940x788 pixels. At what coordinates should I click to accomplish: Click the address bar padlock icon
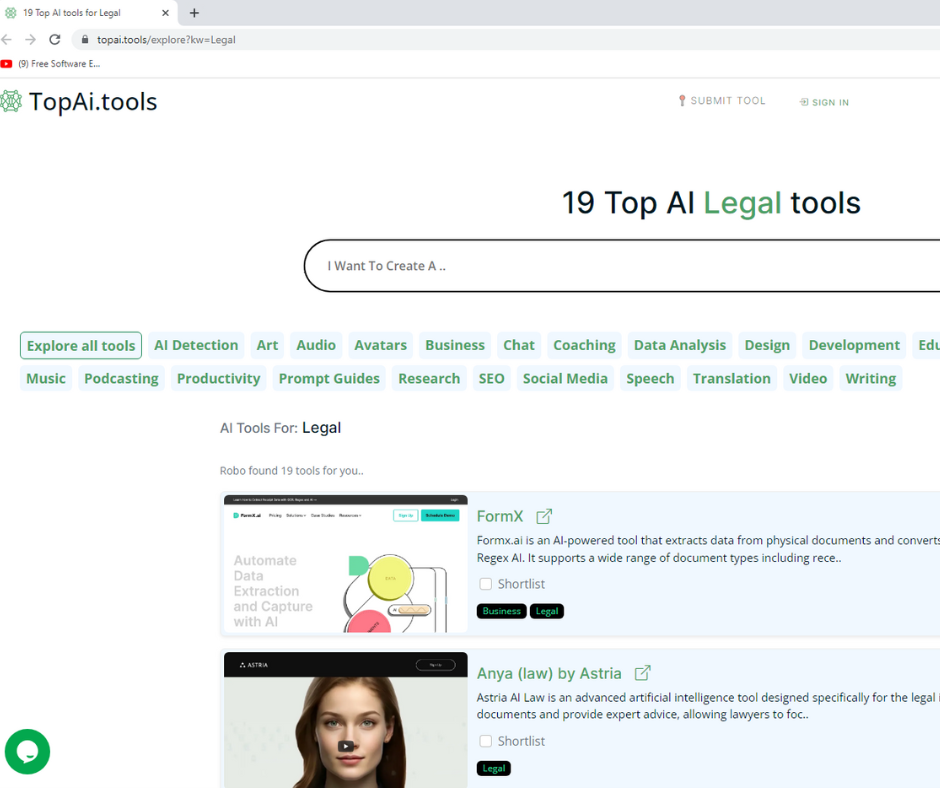pos(85,40)
